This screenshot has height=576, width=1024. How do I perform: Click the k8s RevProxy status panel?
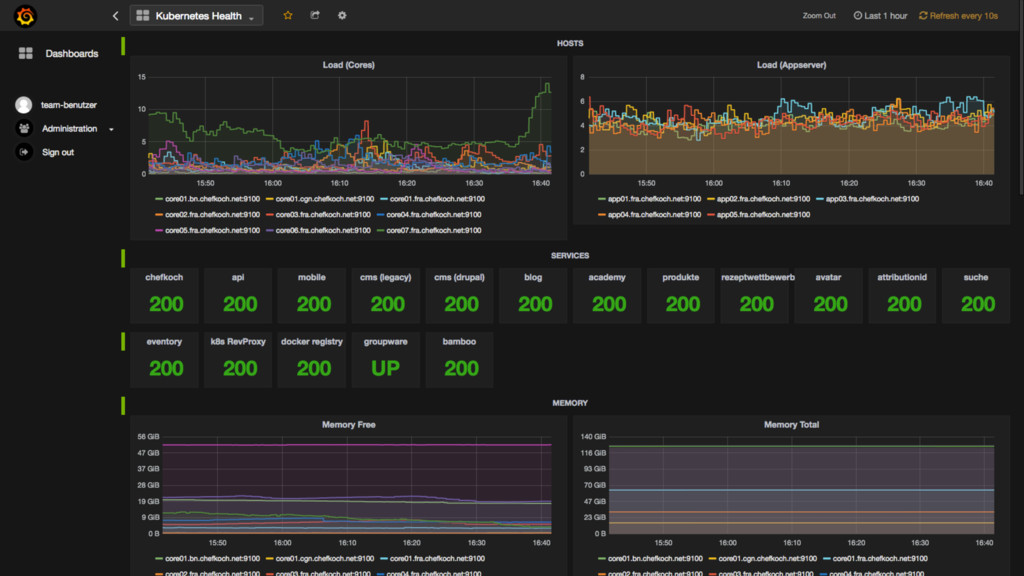[x=238, y=360]
